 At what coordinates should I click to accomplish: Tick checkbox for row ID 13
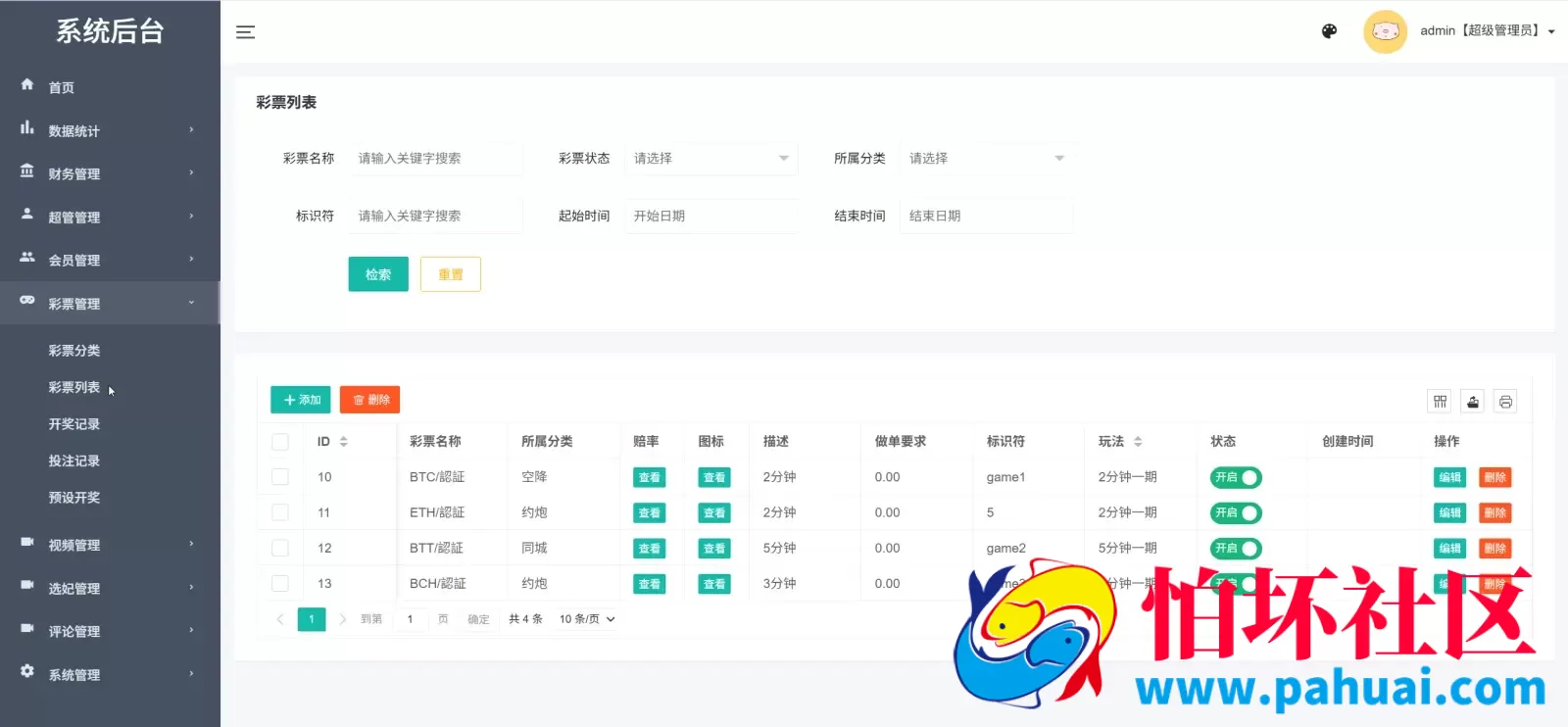[280, 584]
